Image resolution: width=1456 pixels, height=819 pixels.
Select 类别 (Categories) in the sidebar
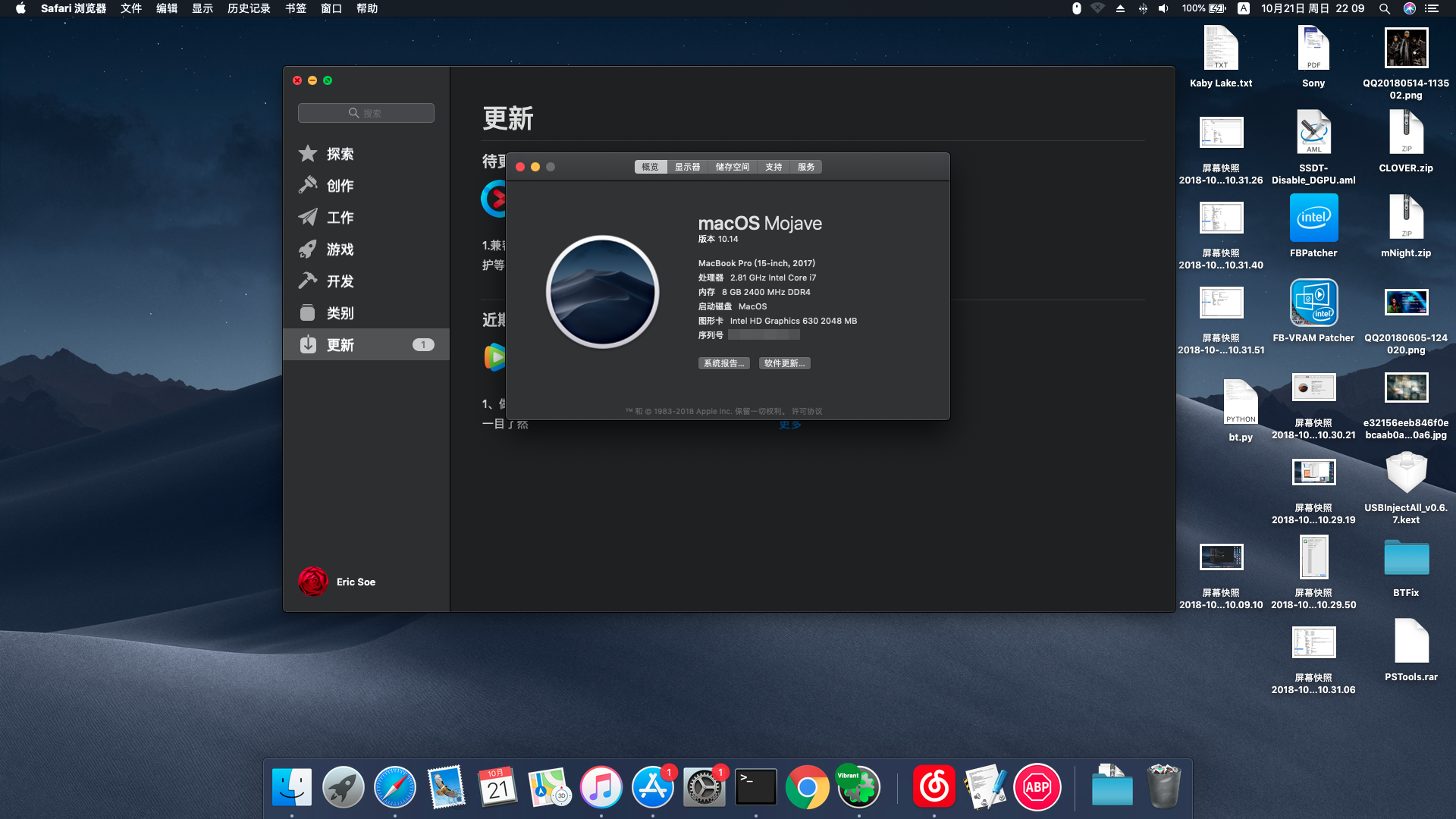340,313
